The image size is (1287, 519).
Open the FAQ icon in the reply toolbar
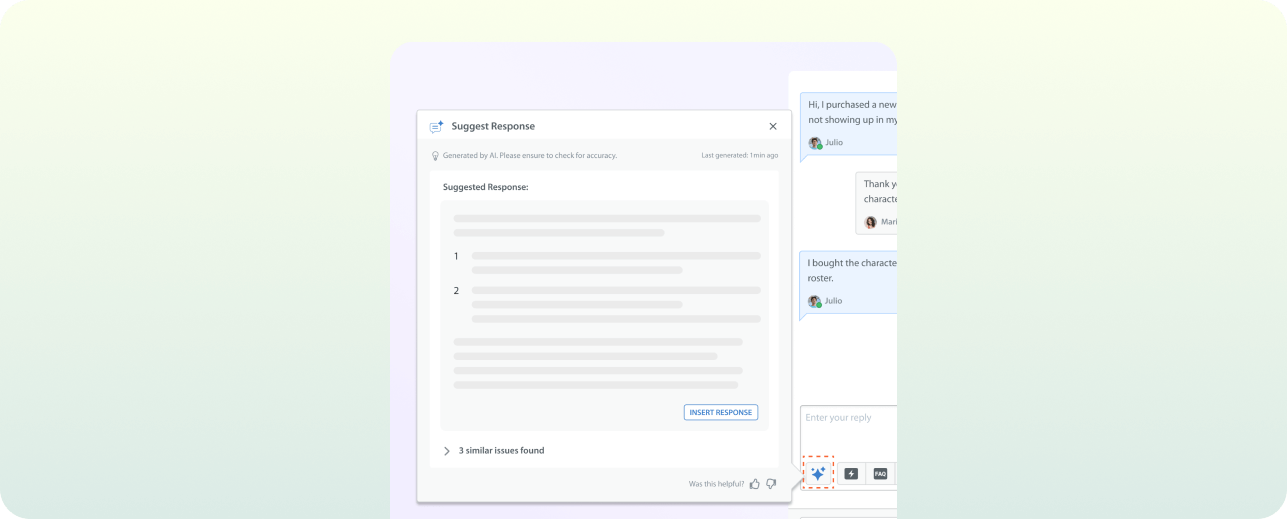coord(880,474)
